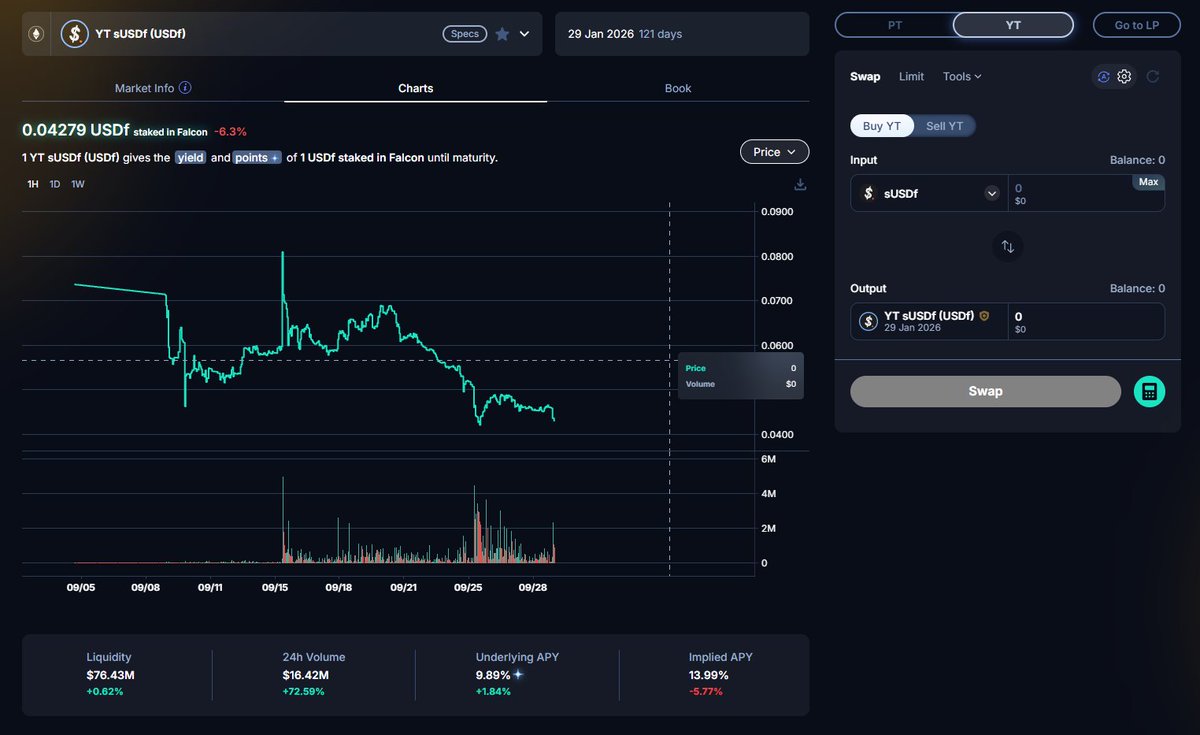Expand the Tools dropdown menu

tap(962, 77)
